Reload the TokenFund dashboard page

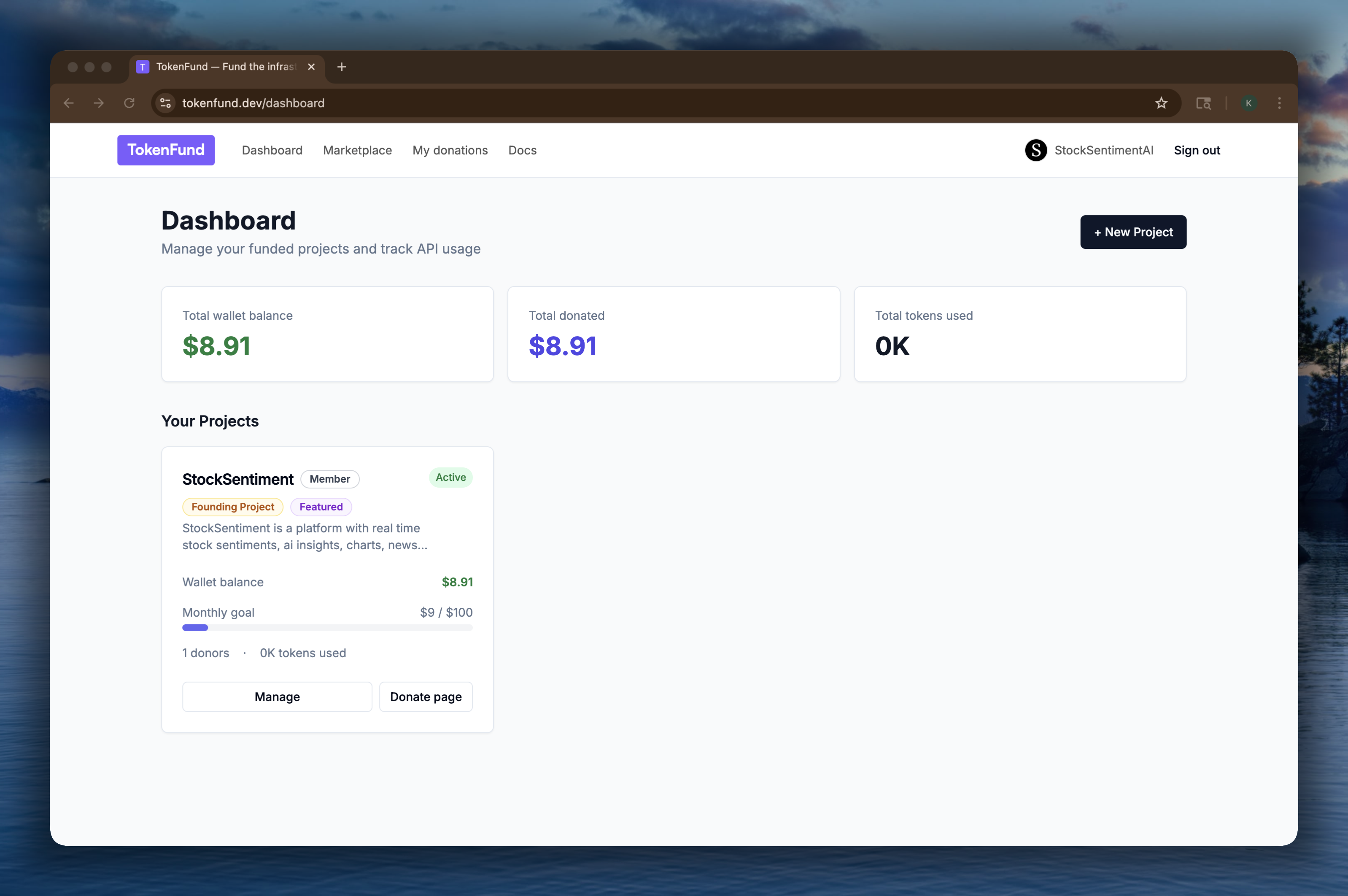coord(129,103)
